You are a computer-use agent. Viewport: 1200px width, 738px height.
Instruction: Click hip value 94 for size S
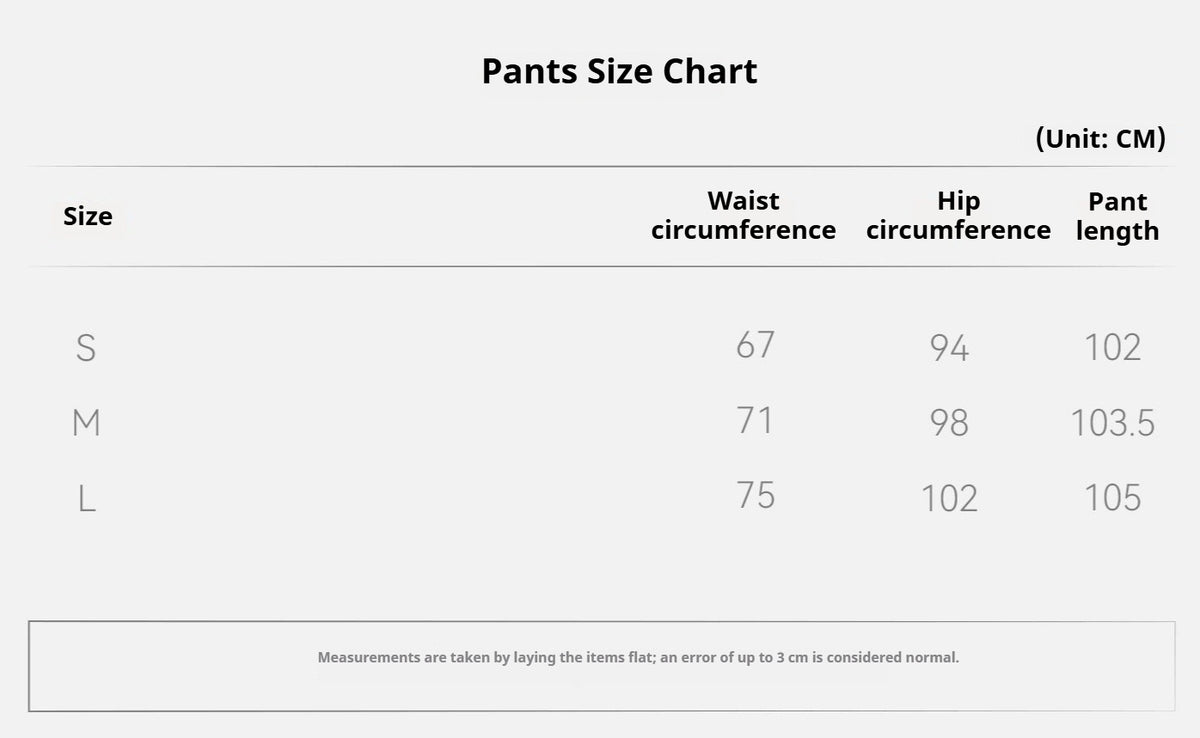(949, 348)
